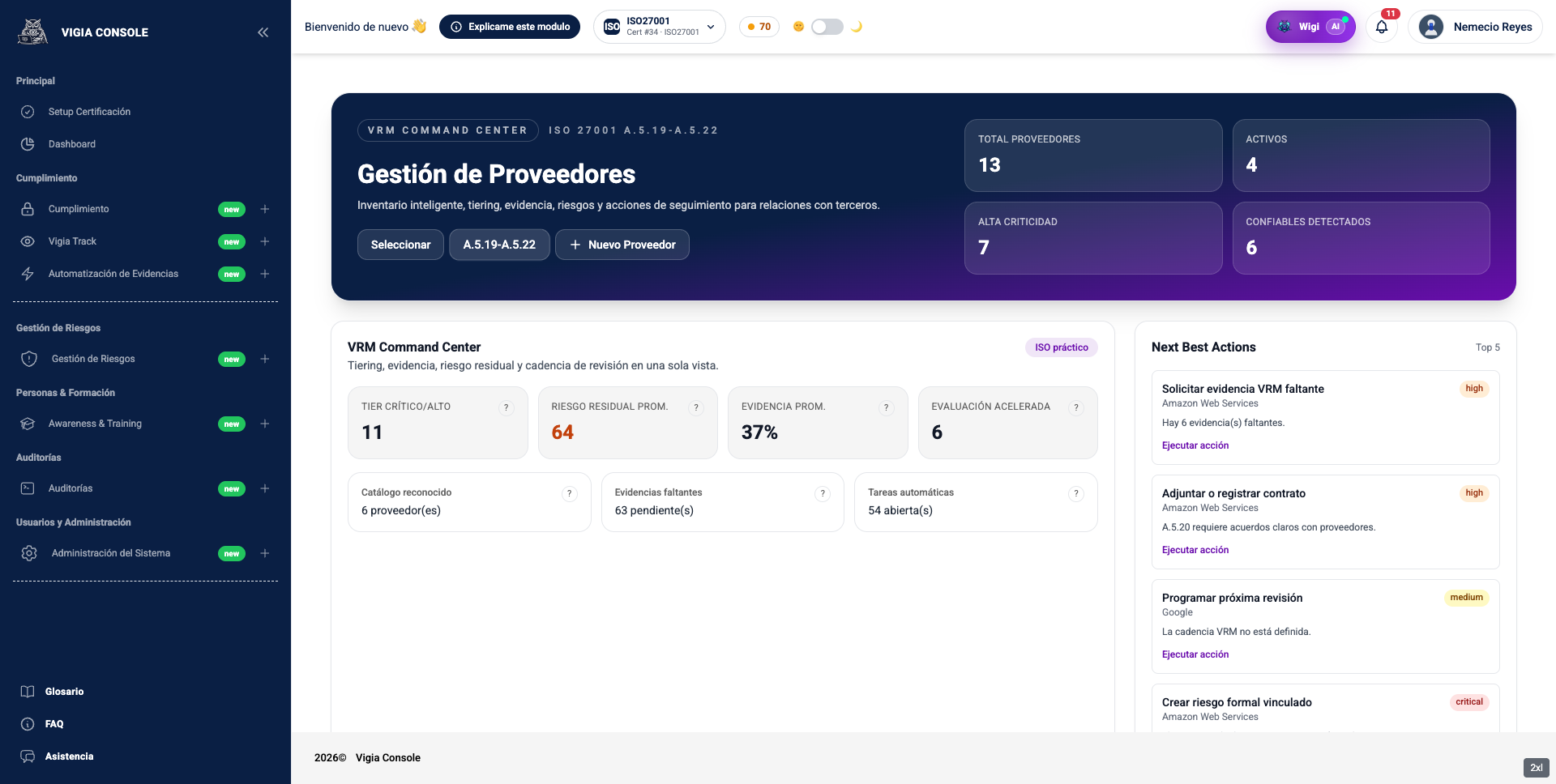Open Nemecio Reyes user profile
1556x784 pixels.
1476,27
